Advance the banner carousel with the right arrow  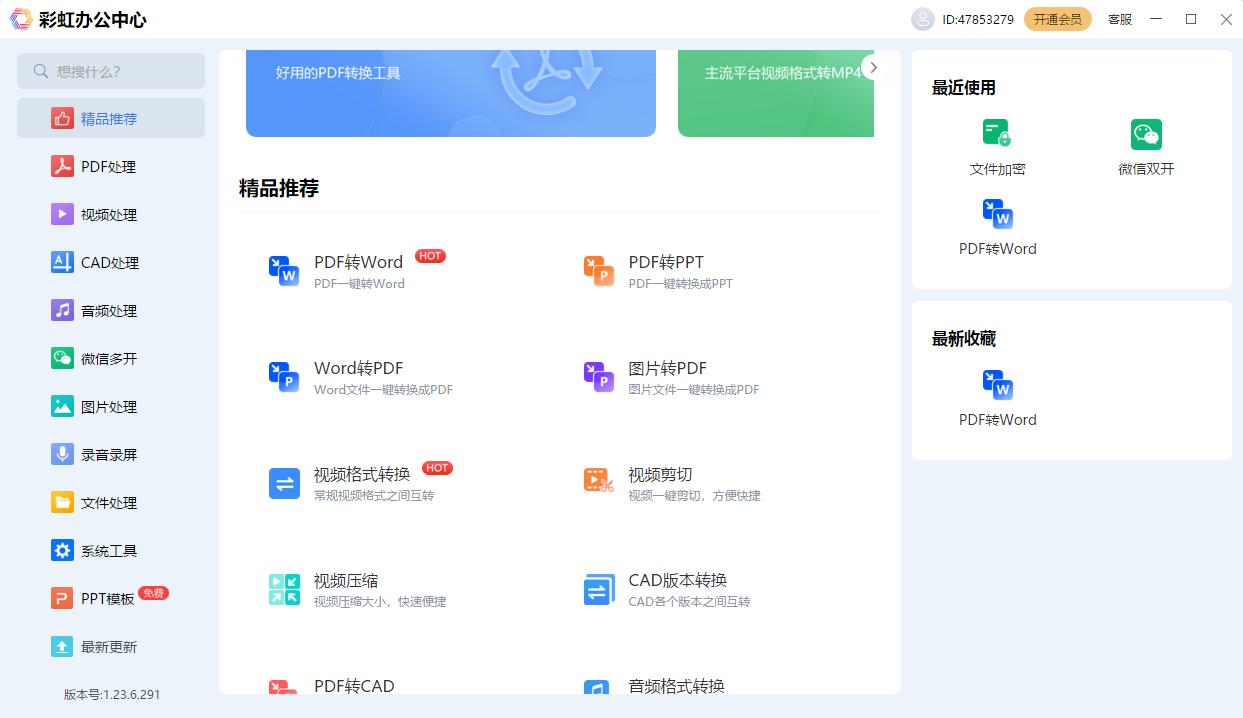tap(873, 67)
